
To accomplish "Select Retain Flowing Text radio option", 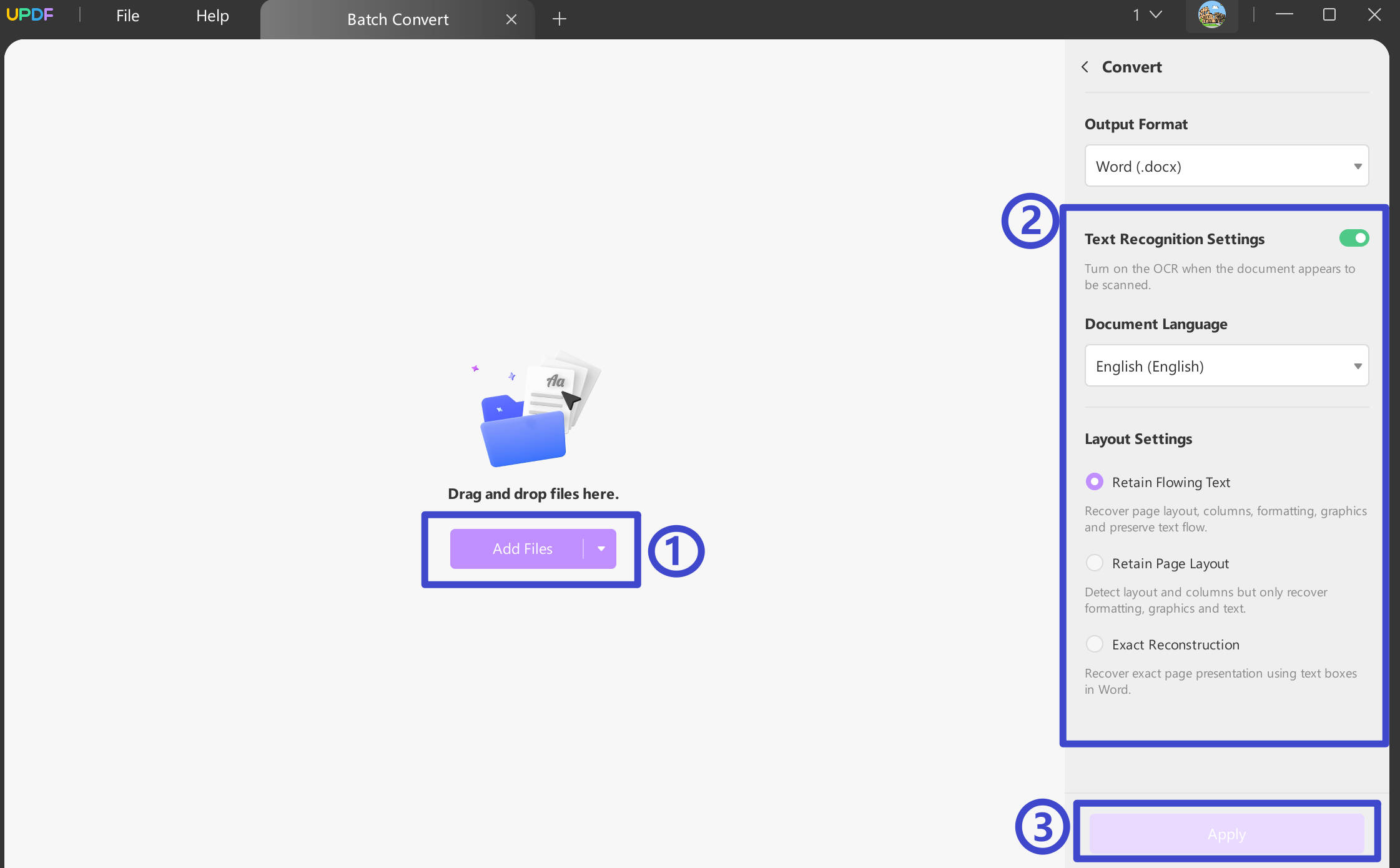I will click(1095, 481).
